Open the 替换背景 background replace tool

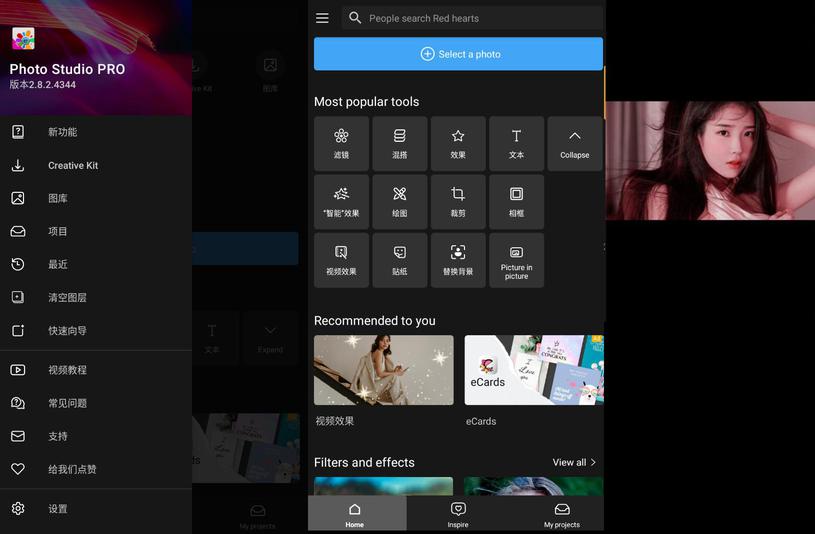click(458, 260)
